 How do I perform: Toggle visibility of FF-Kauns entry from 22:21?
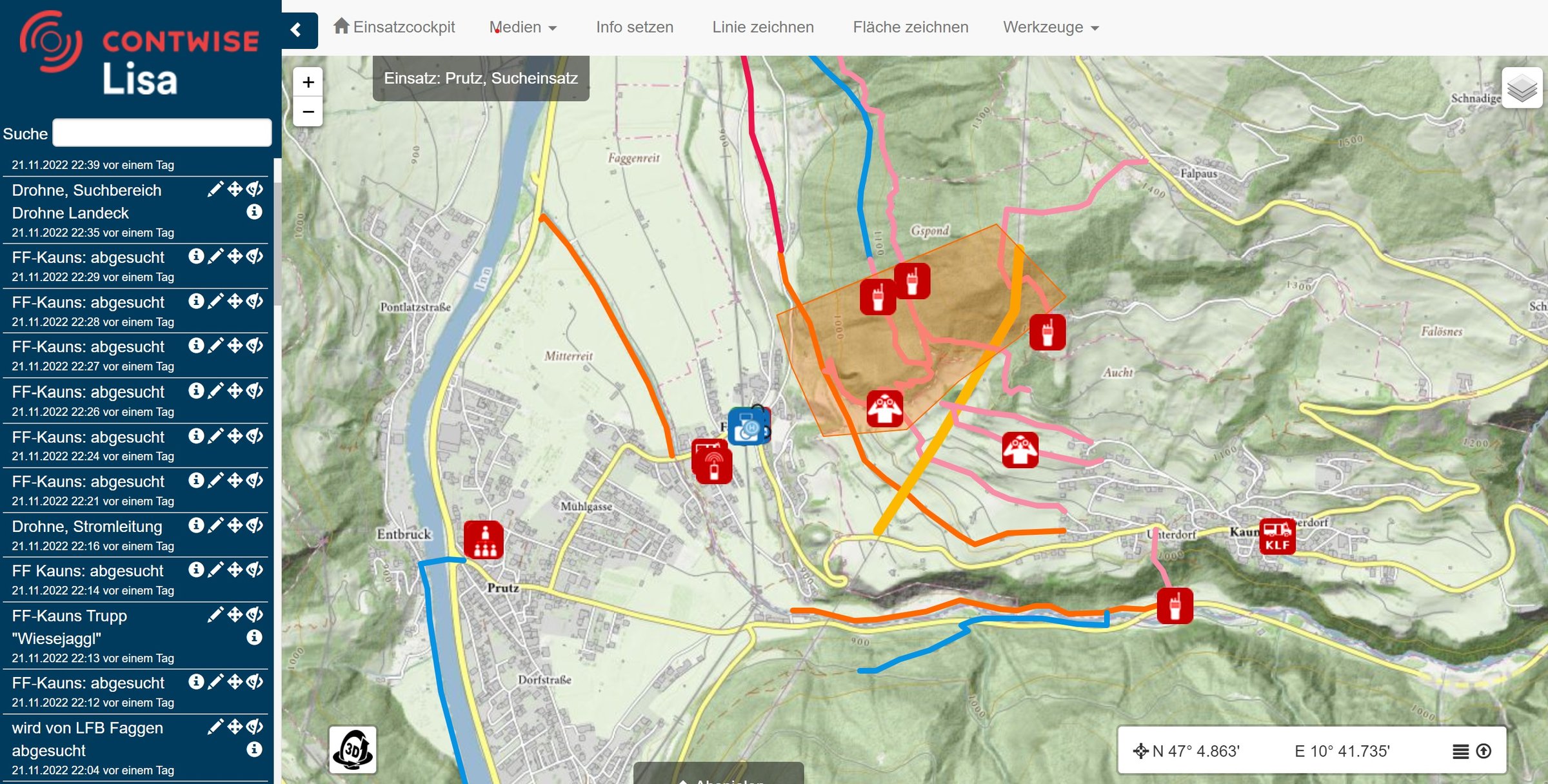(x=255, y=480)
